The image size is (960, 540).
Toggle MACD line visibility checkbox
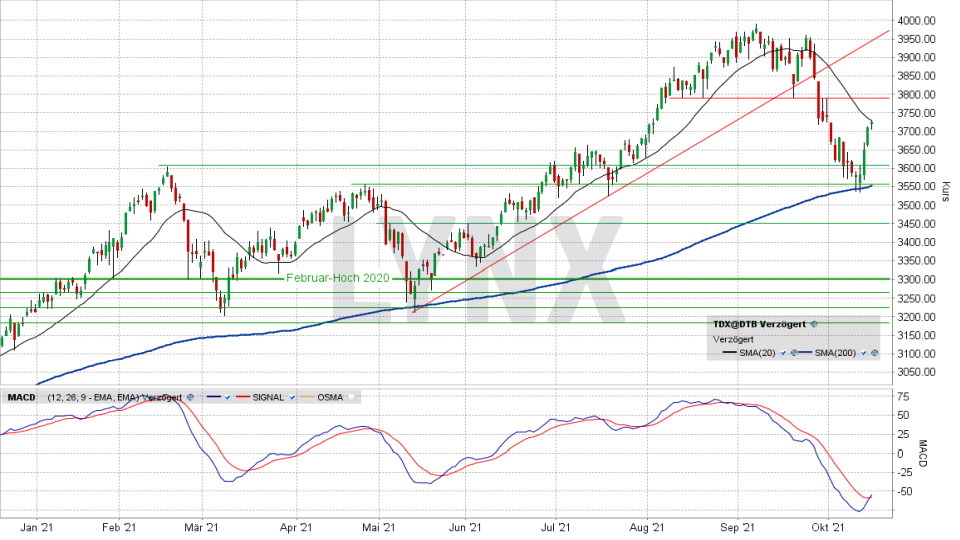click(x=227, y=397)
